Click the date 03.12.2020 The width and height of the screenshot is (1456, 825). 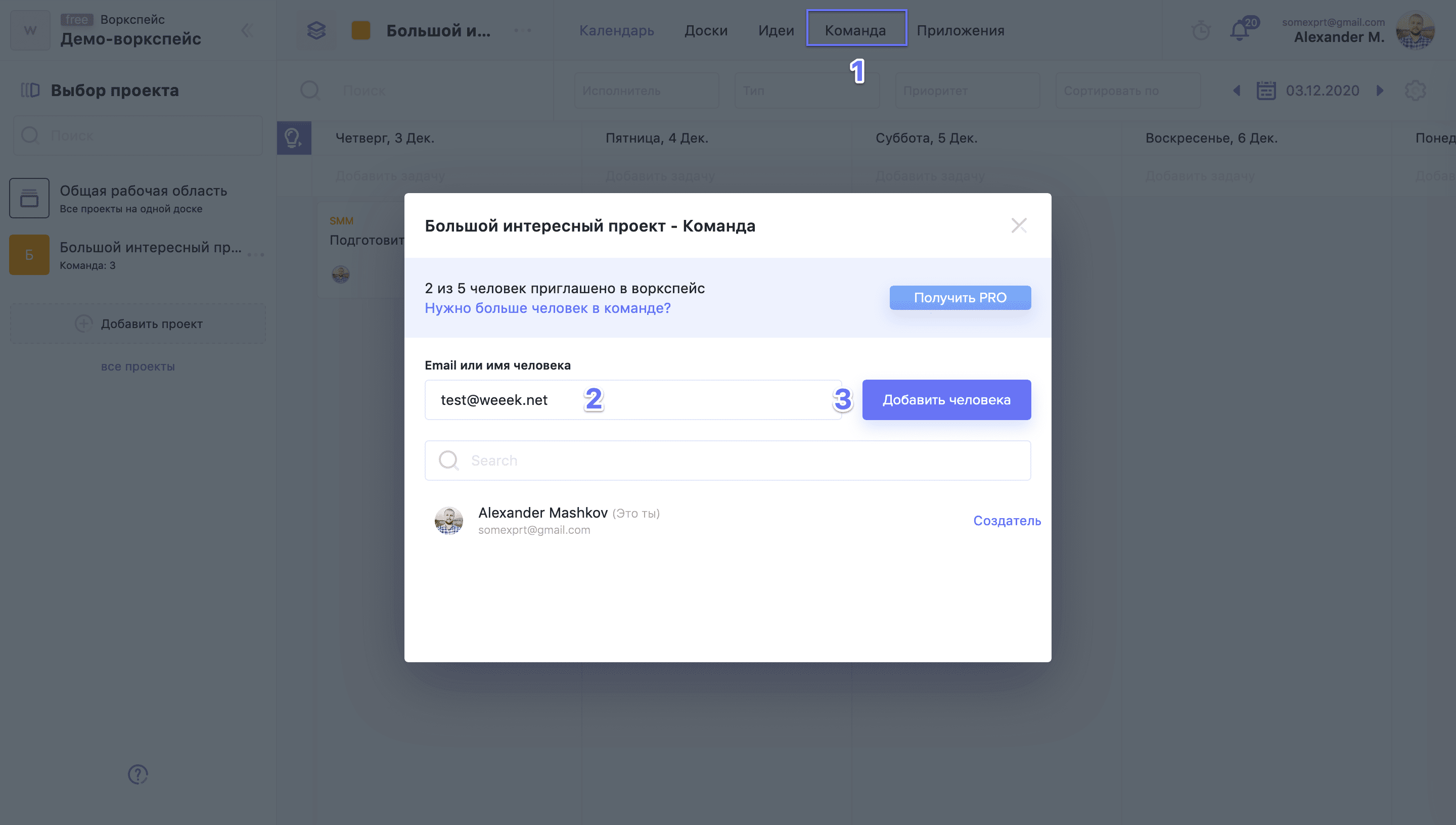pos(1323,90)
